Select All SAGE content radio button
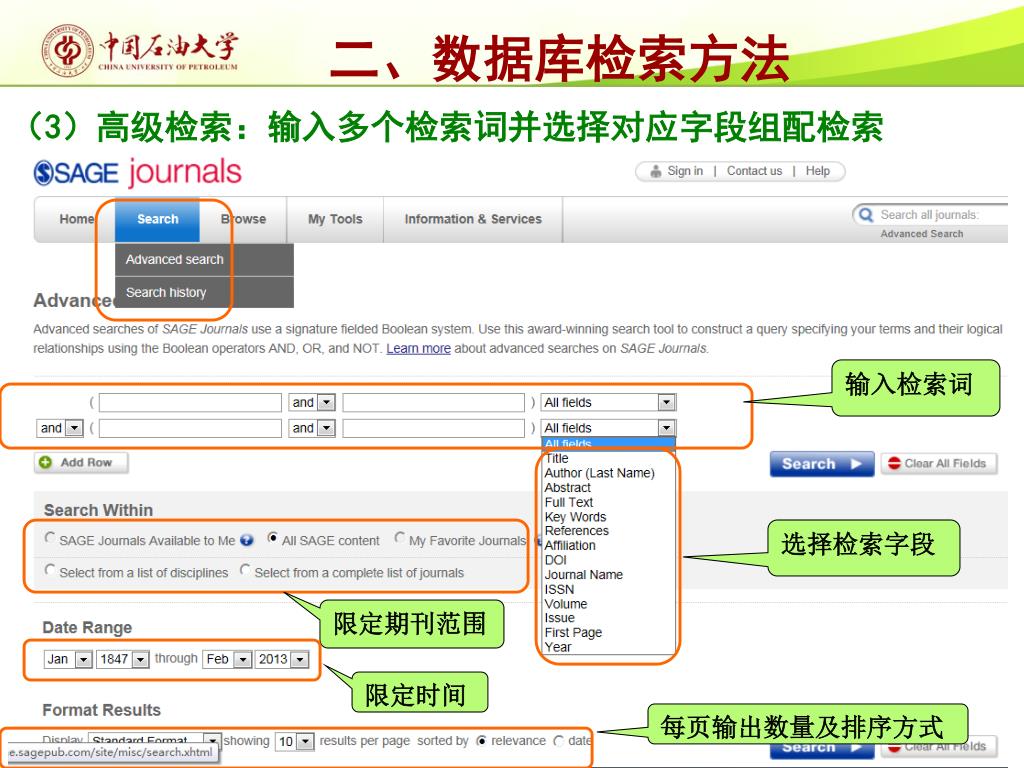Image resolution: width=1024 pixels, height=768 pixels. (272, 538)
